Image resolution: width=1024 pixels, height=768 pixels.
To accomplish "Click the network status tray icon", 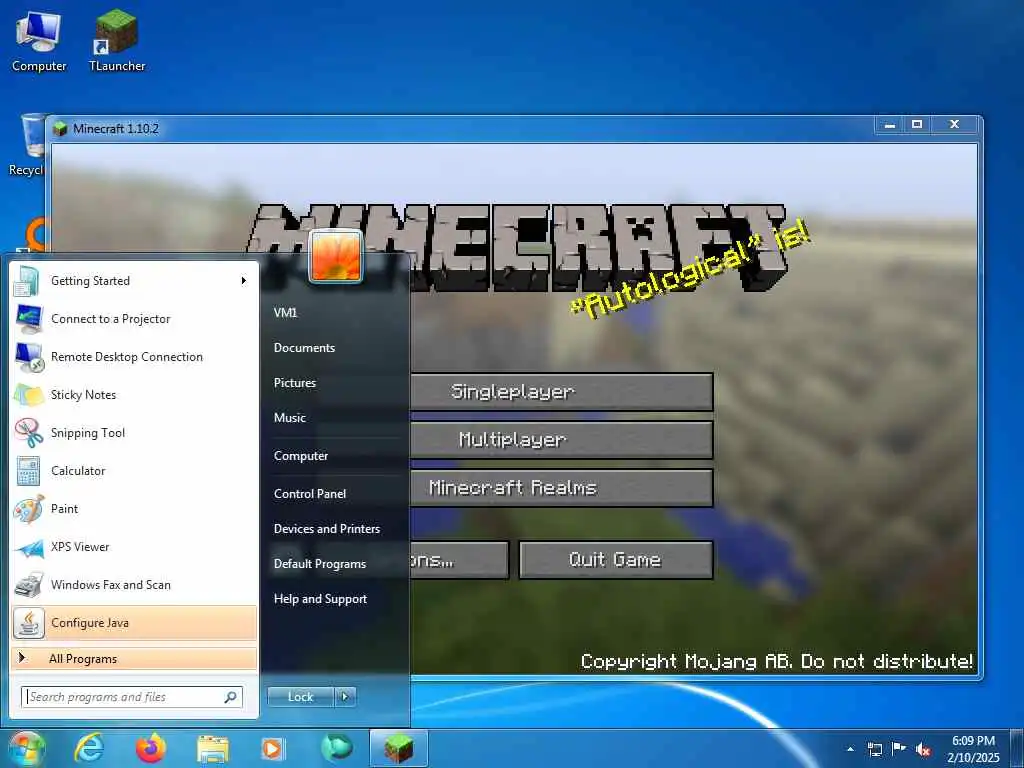I will click(x=874, y=749).
